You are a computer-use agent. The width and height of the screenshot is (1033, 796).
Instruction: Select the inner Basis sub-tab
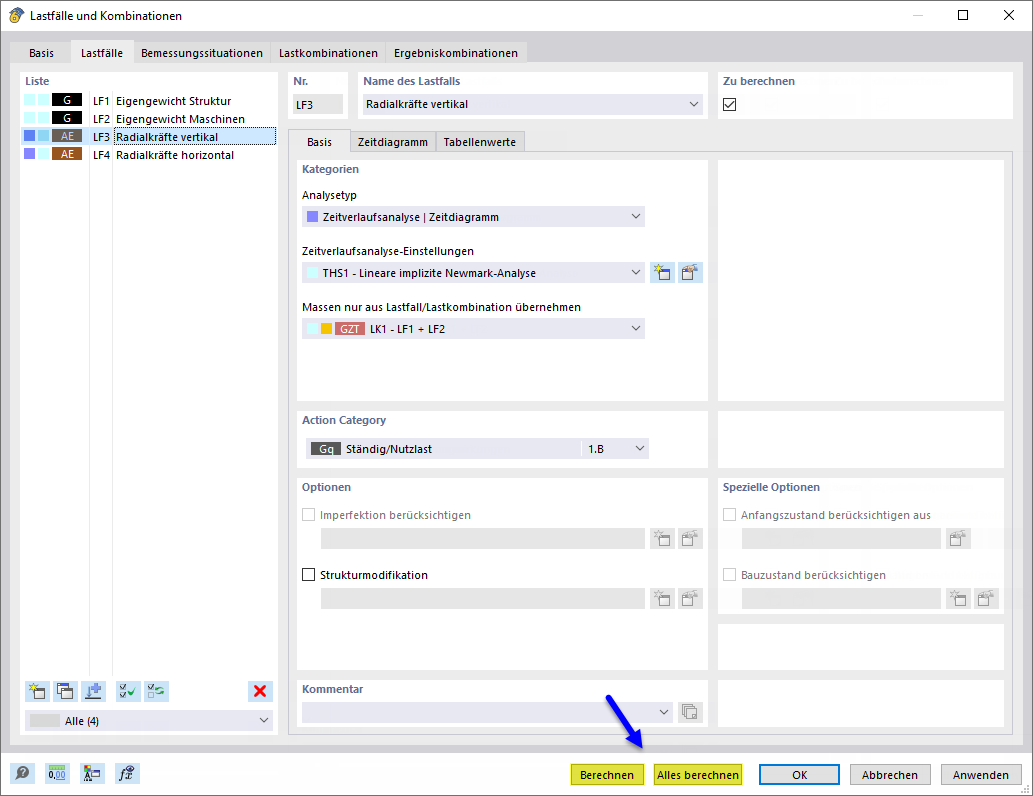(320, 142)
